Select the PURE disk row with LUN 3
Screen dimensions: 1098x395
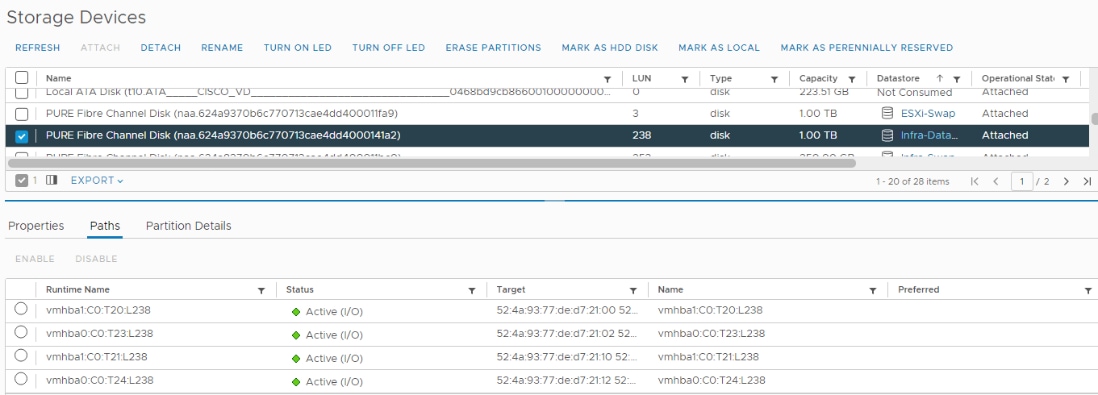click(548, 113)
